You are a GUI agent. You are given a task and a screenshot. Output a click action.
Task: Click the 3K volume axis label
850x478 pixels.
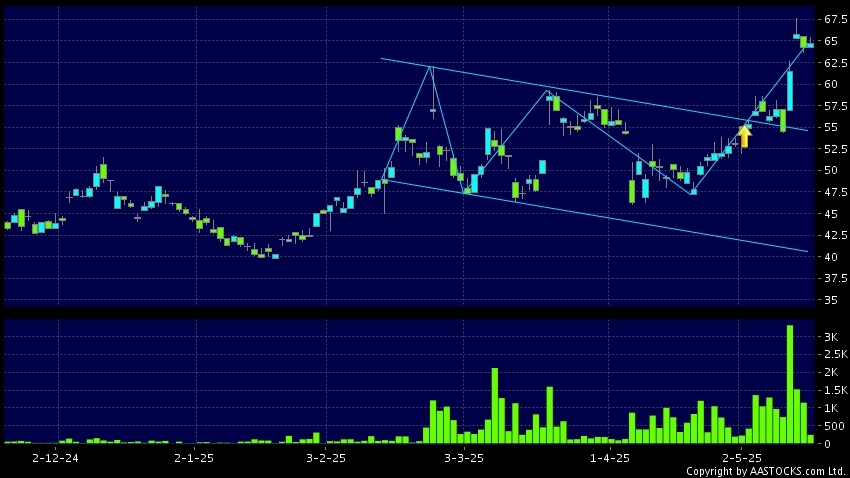click(x=831, y=337)
